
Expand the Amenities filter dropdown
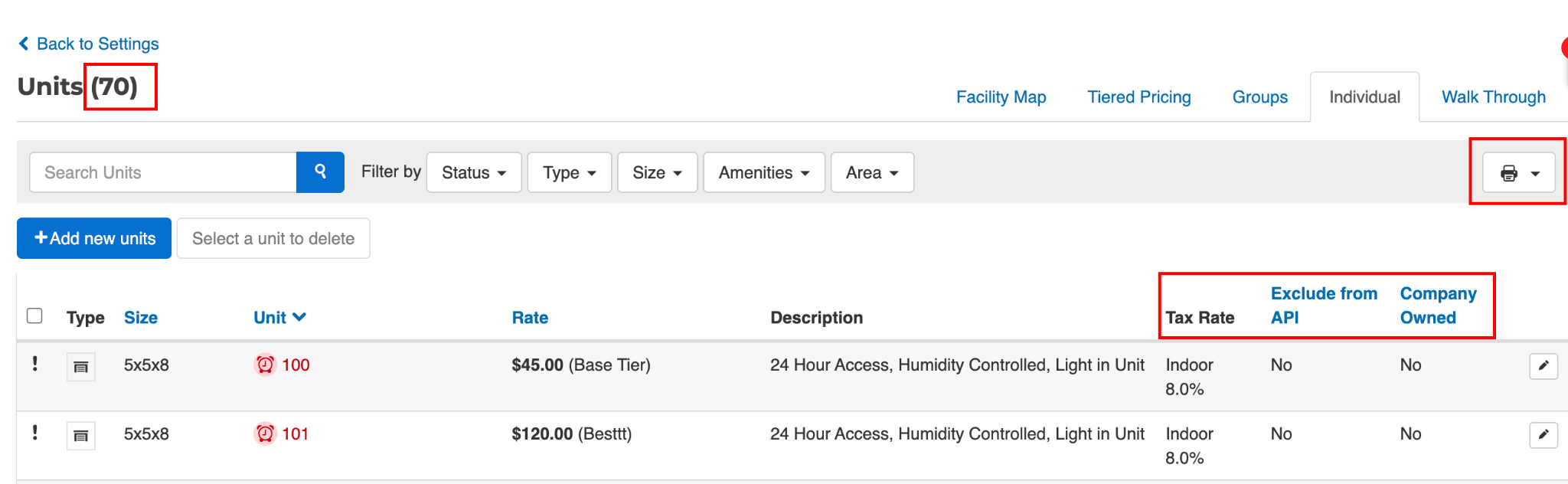[x=763, y=173]
